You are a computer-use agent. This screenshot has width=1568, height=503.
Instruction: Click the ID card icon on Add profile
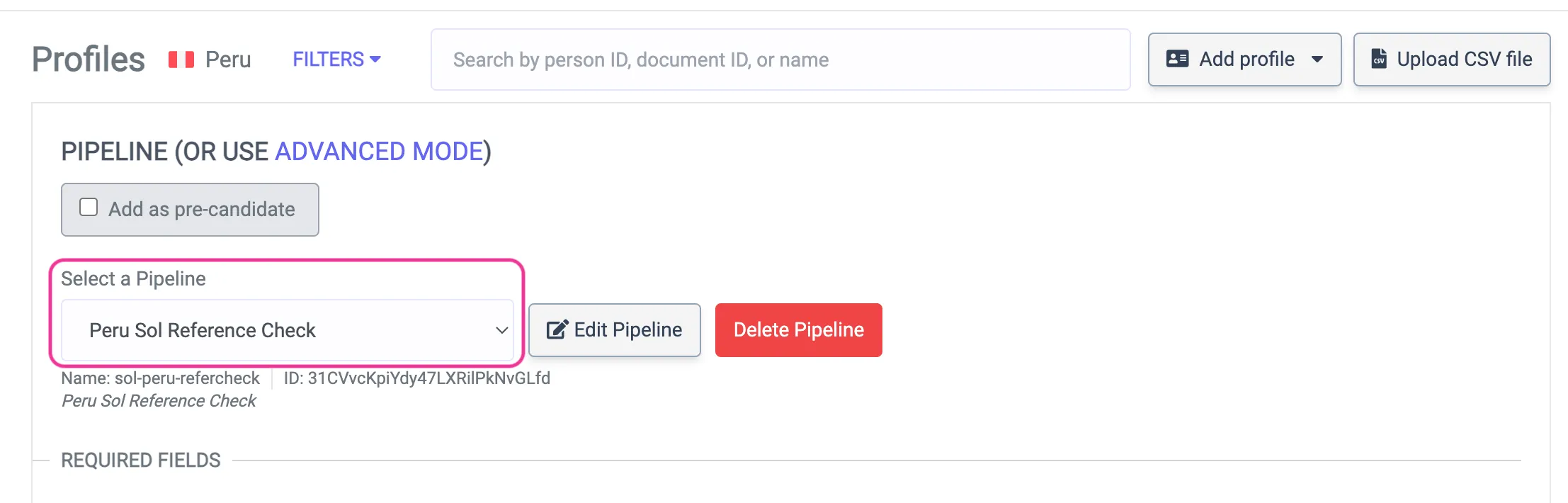1177,60
